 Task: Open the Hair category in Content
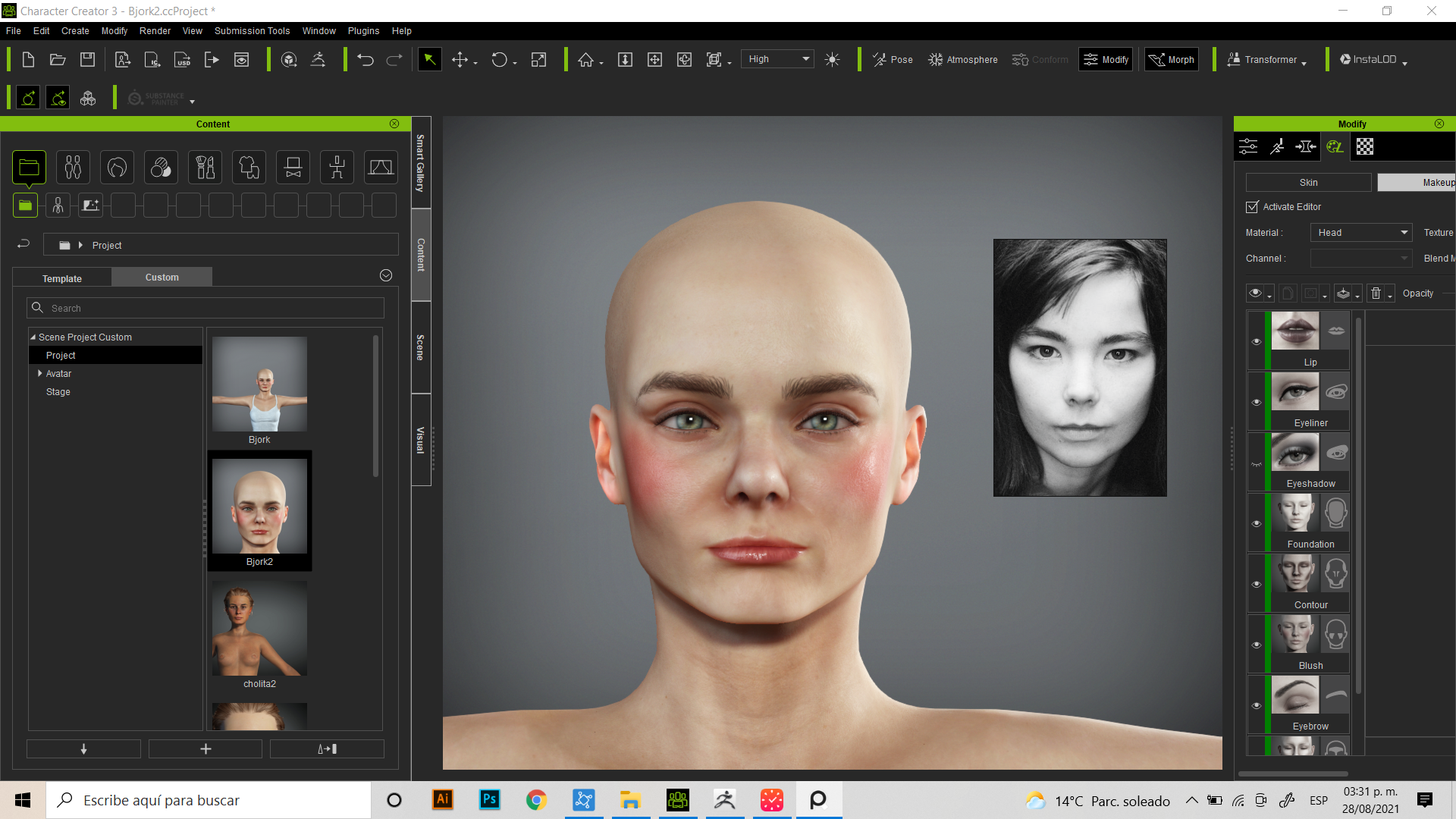tap(117, 168)
